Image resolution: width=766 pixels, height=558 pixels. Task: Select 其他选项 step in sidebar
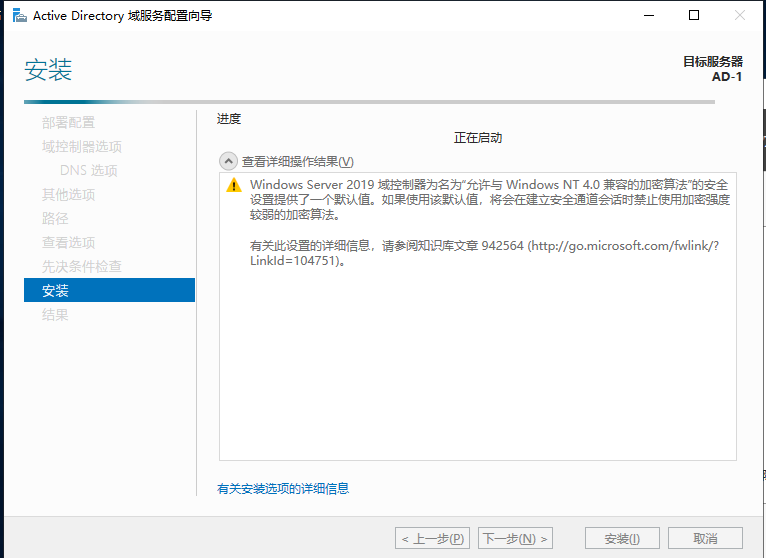tap(68, 194)
